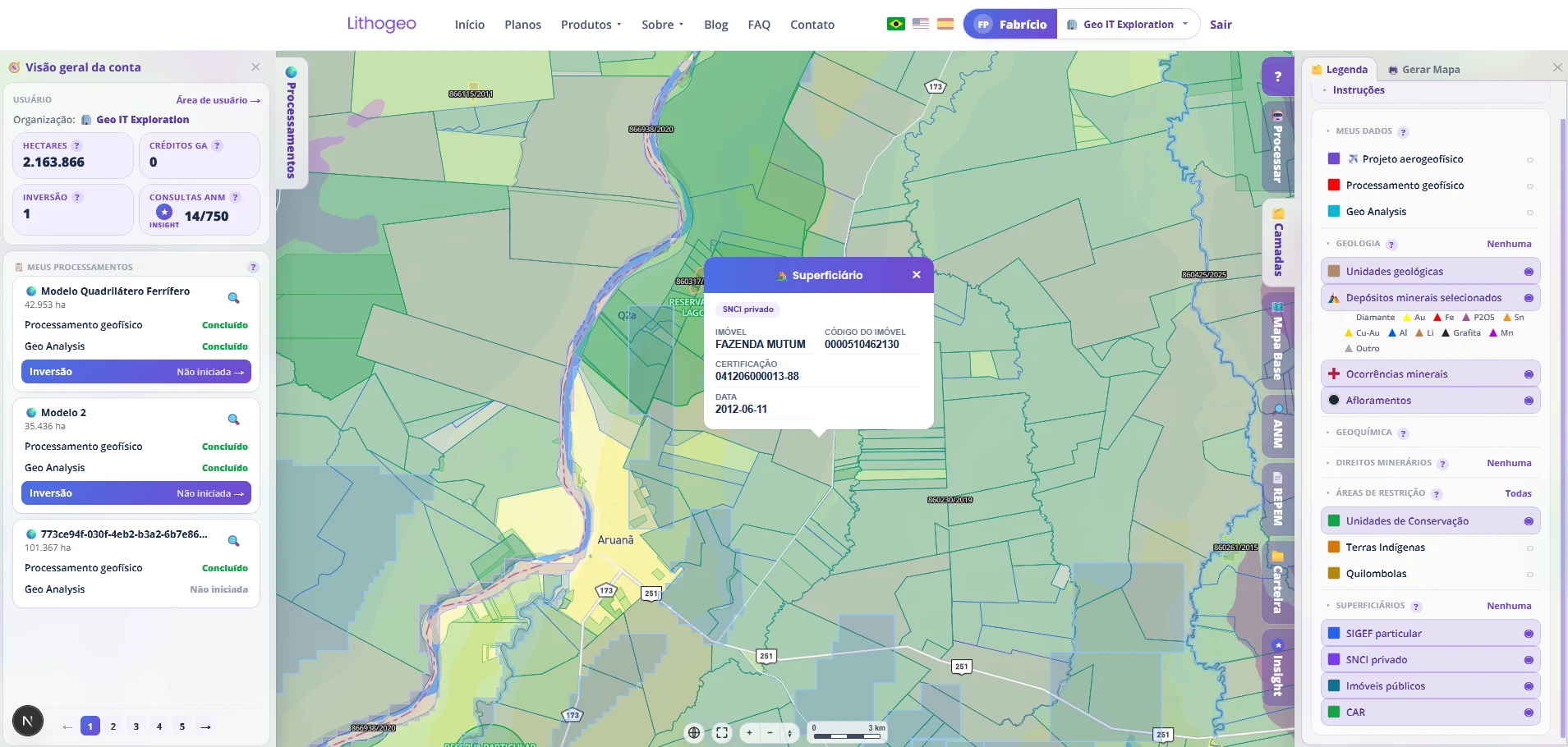
Task: Open the purple question mark help button
Action: (1278, 77)
